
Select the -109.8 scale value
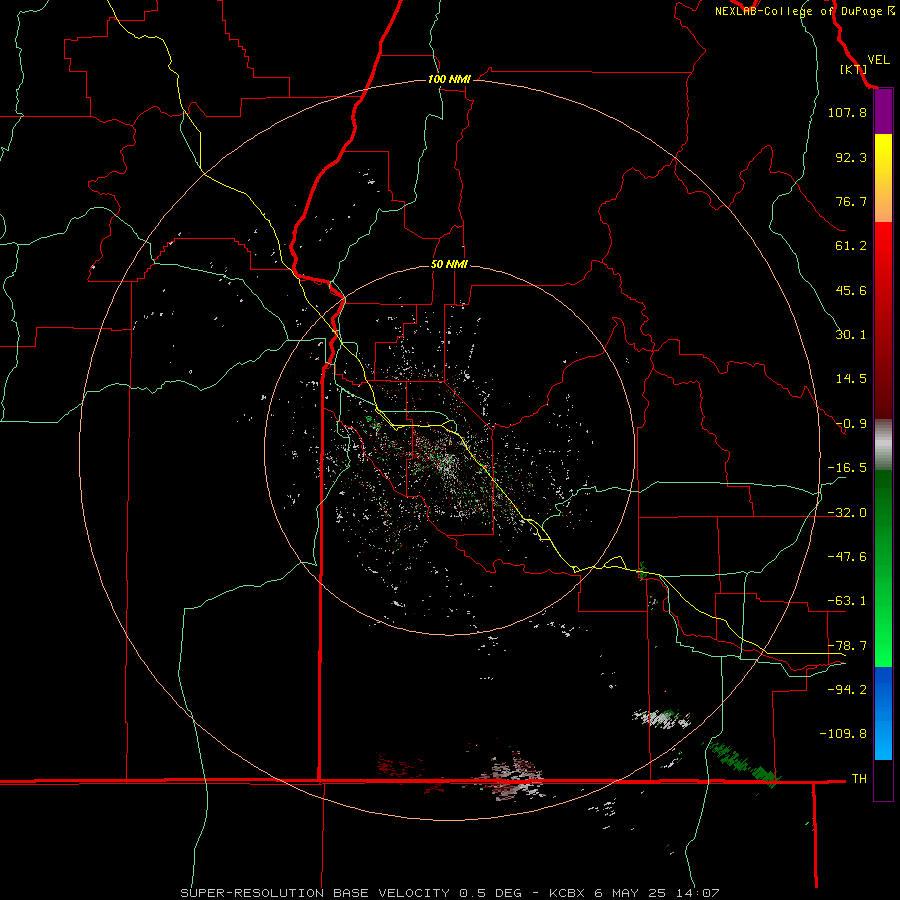point(843,734)
